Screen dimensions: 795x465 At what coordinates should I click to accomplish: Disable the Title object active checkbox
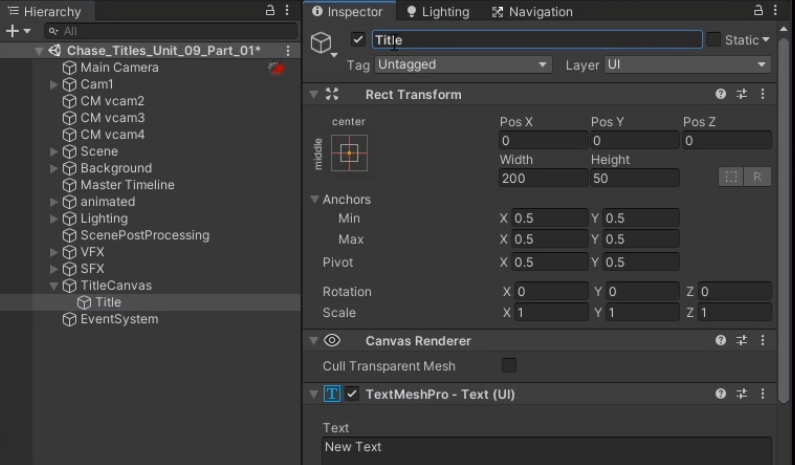(x=358, y=40)
